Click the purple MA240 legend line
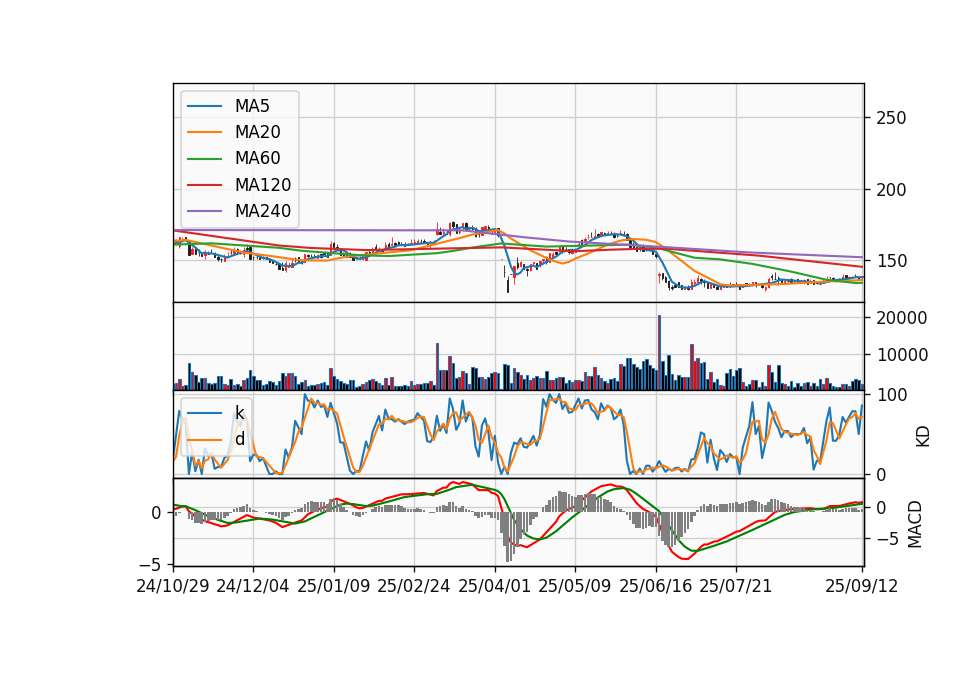 [204, 211]
